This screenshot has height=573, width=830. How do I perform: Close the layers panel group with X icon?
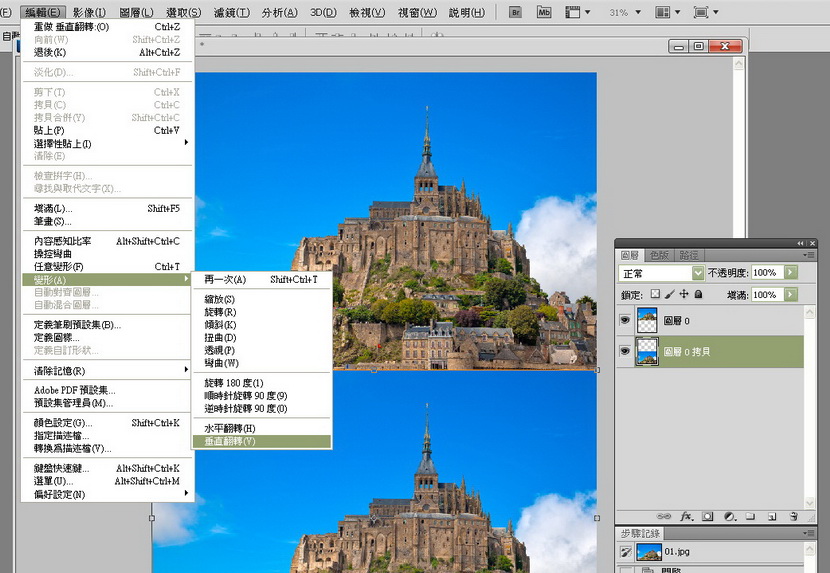pyautogui.click(x=813, y=243)
